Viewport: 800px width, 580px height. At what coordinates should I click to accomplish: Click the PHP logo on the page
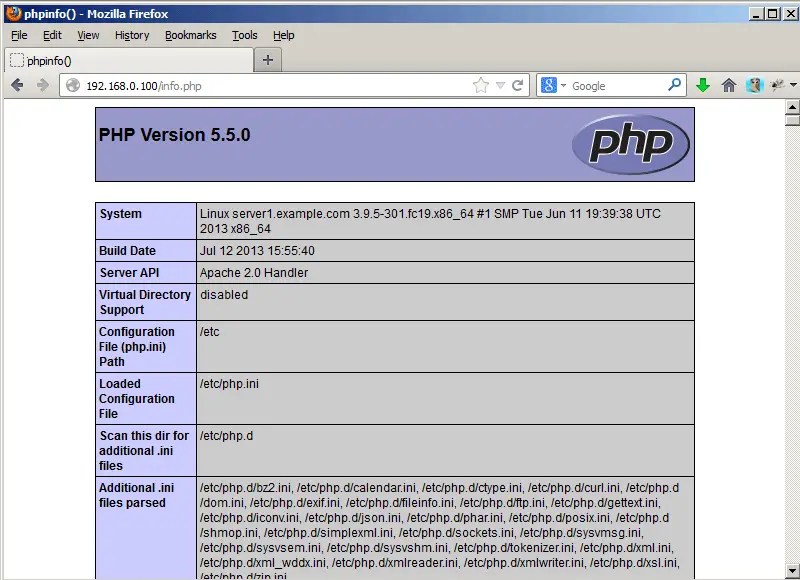[x=631, y=144]
